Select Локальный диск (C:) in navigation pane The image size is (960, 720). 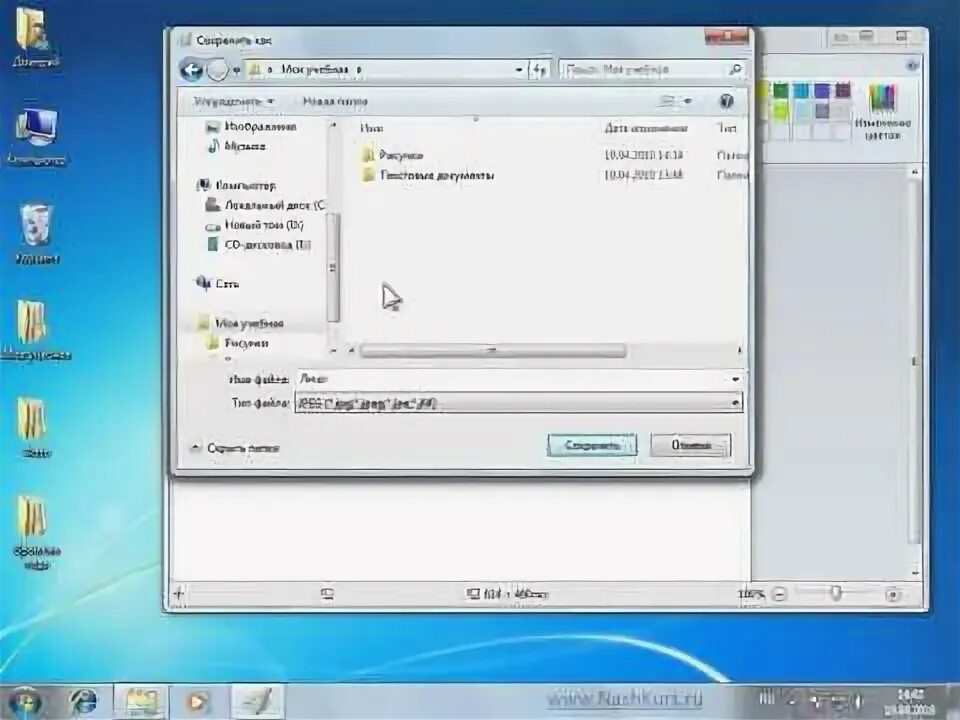[x=265, y=205]
